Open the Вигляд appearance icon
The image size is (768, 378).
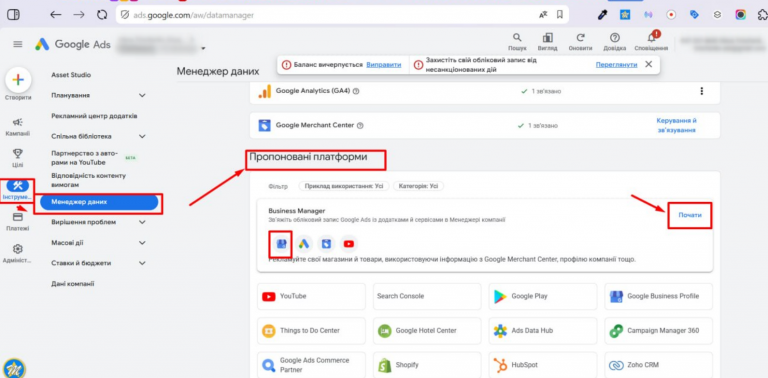click(x=548, y=42)
